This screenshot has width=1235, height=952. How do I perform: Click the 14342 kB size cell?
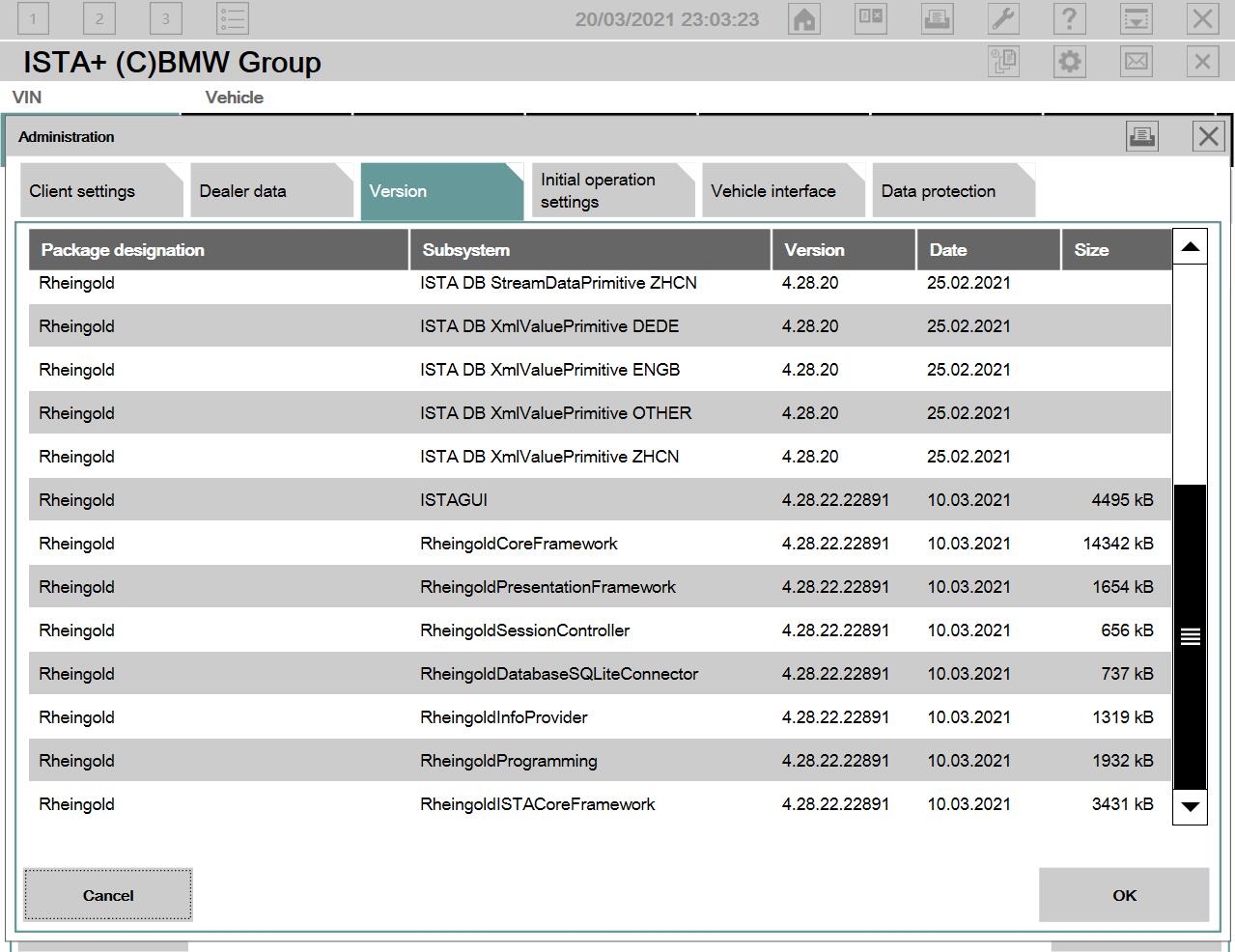tap(1118, 544)
